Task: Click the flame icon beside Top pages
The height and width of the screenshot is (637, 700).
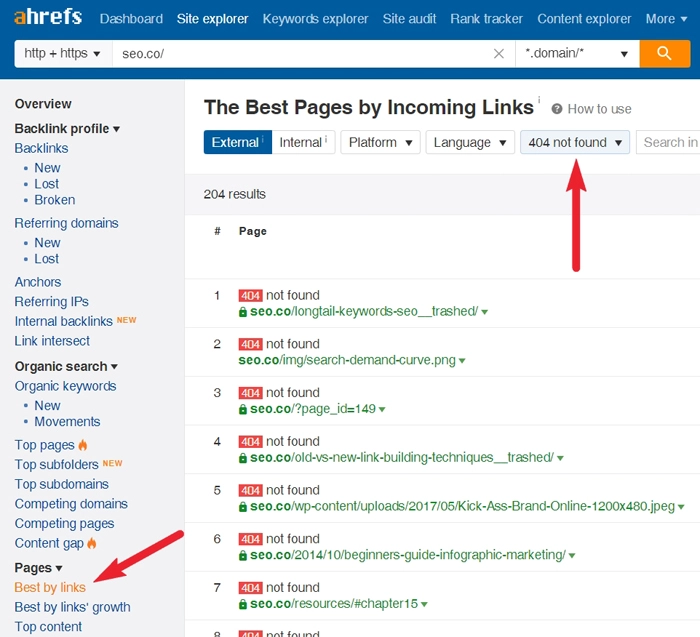Action: 83,445
